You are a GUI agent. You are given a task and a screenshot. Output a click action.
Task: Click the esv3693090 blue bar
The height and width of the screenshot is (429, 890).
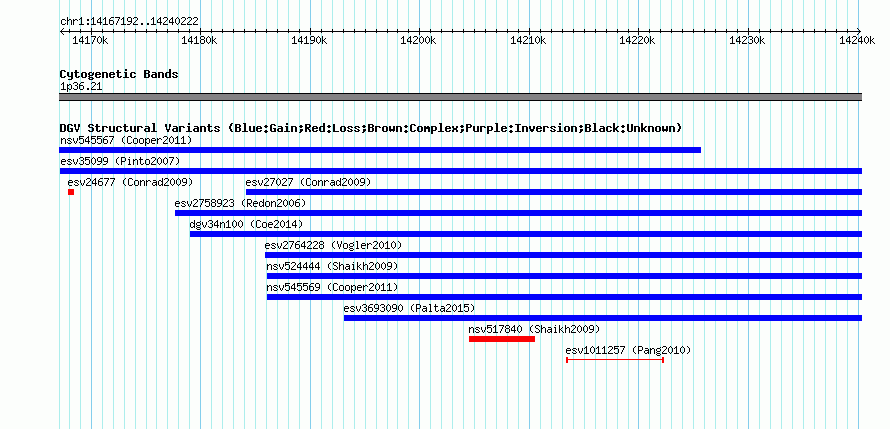603,318
